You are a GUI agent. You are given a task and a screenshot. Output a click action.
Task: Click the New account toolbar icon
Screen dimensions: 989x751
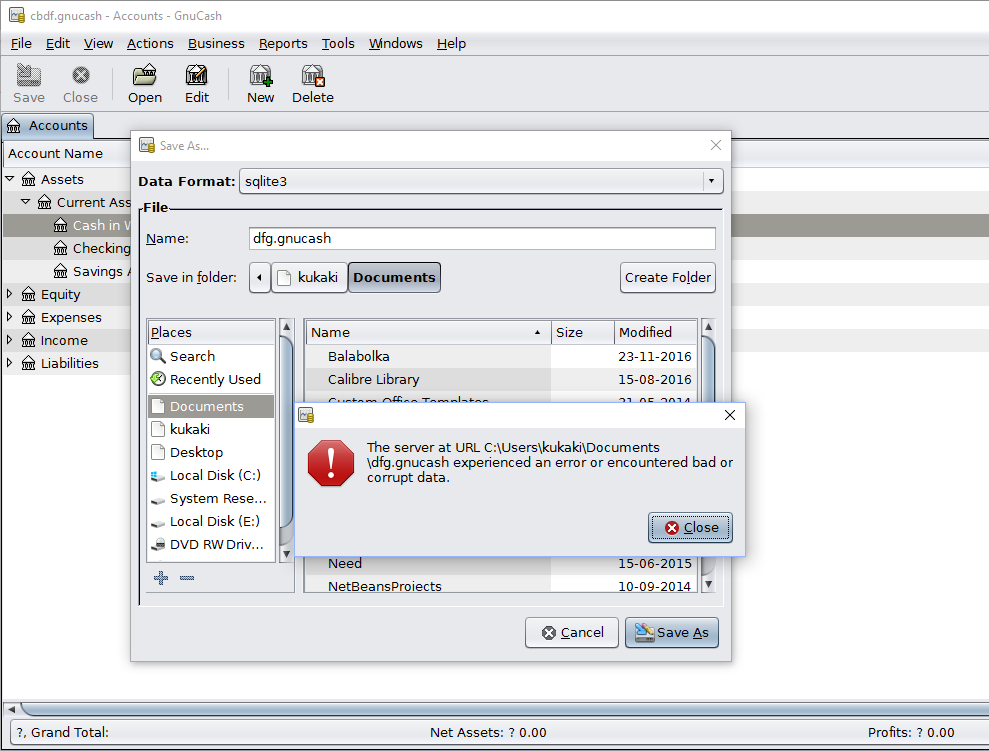click(260, 75)
